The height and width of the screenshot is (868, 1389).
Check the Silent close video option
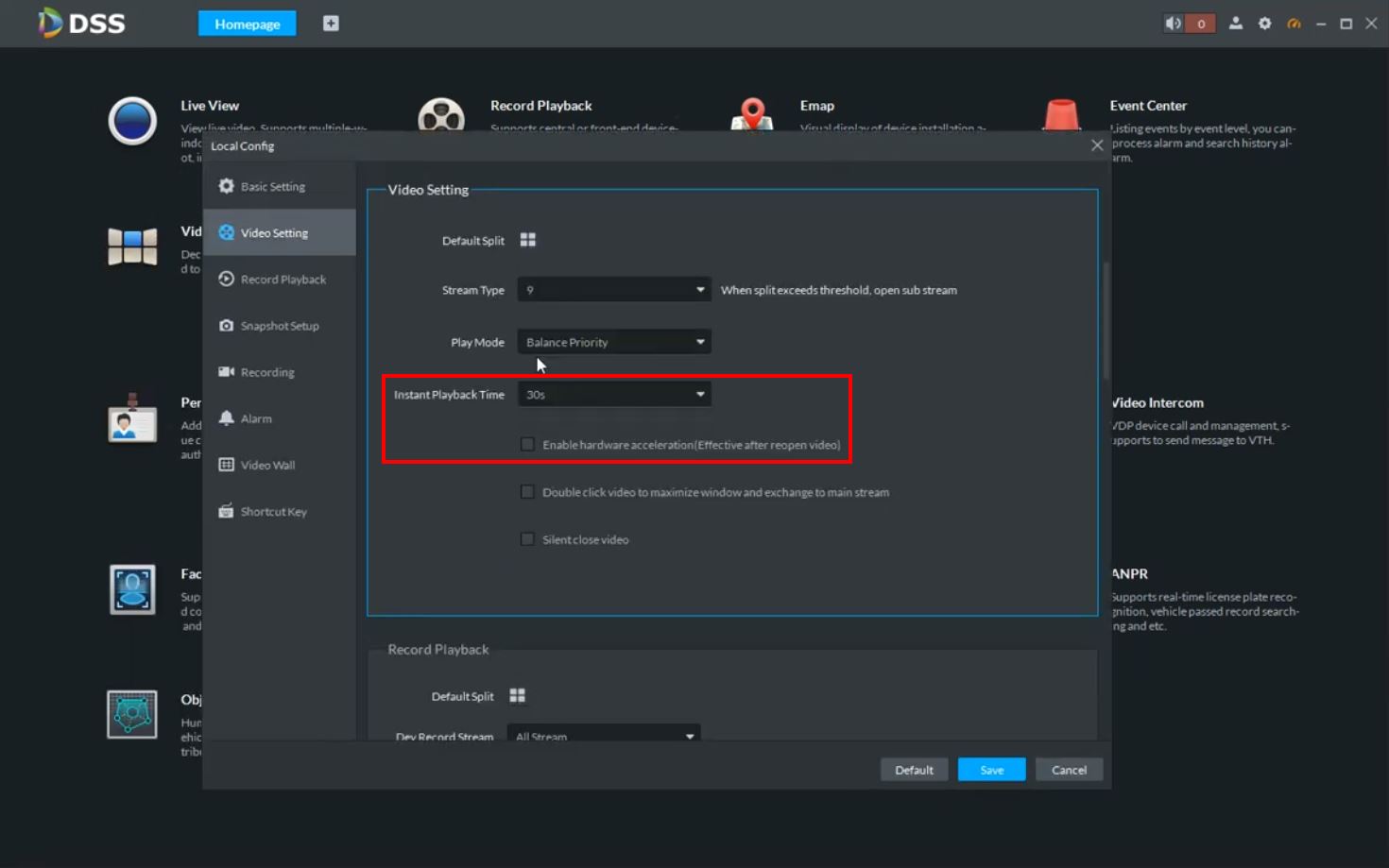(x=527, y=539)
